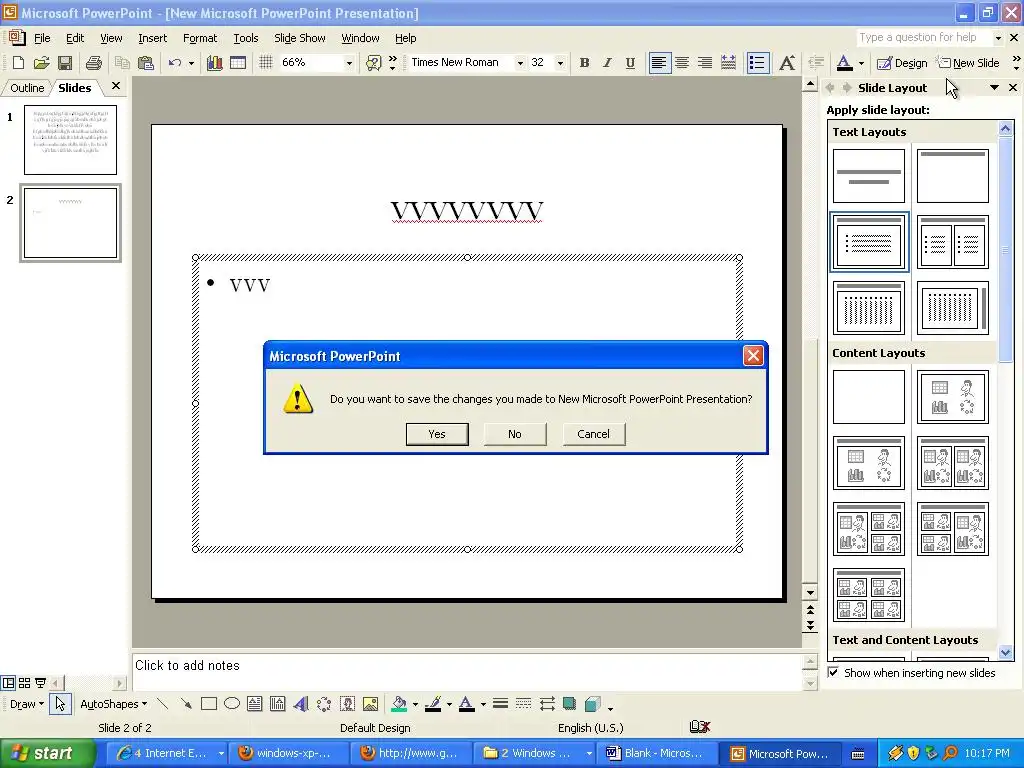1024x768 pixels.
Task: Toggle Bold formatting
Action: click(584, 63)
